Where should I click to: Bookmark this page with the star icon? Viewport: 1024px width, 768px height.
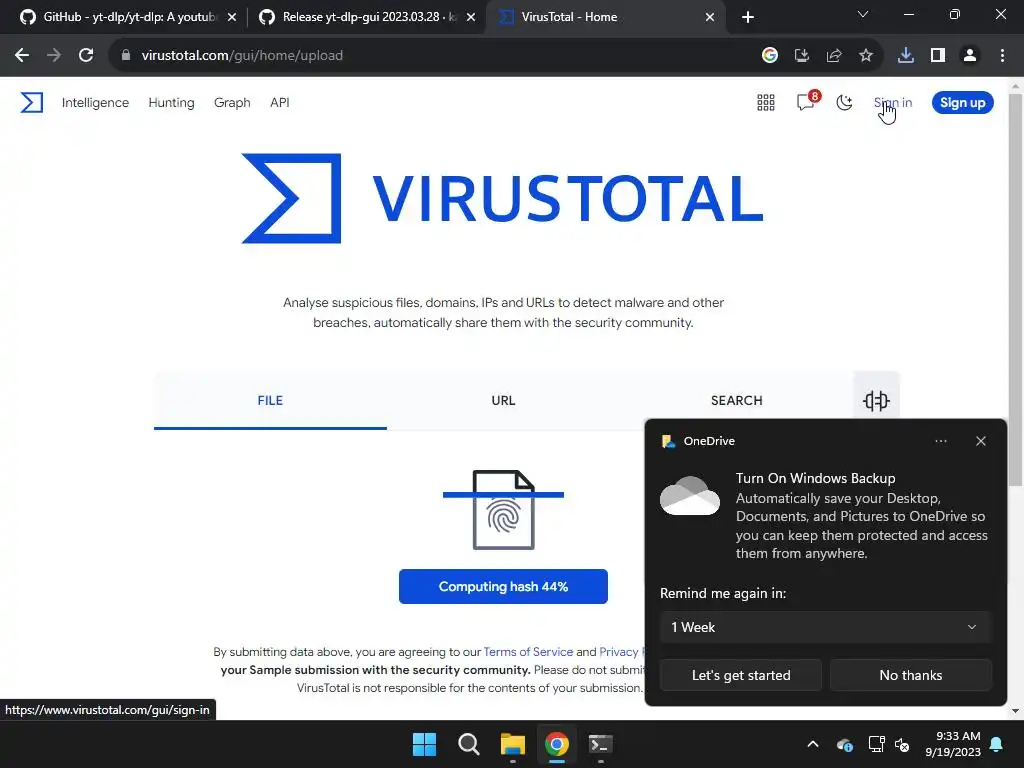[x=866, y=56]
